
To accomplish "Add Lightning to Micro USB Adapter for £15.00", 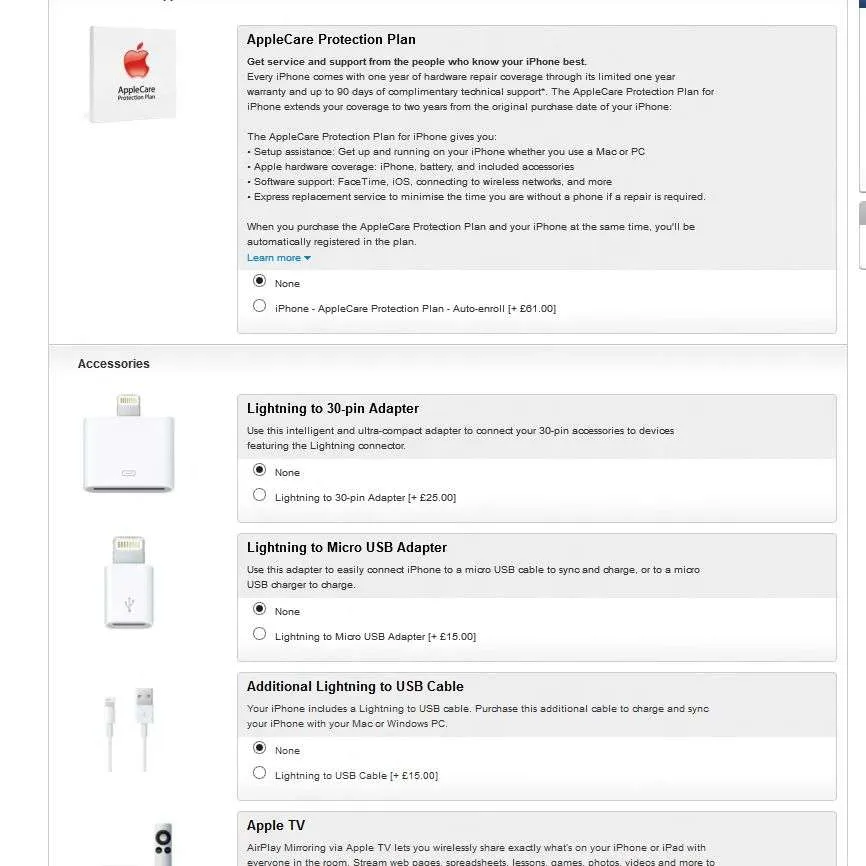I will tap(259, 633).
